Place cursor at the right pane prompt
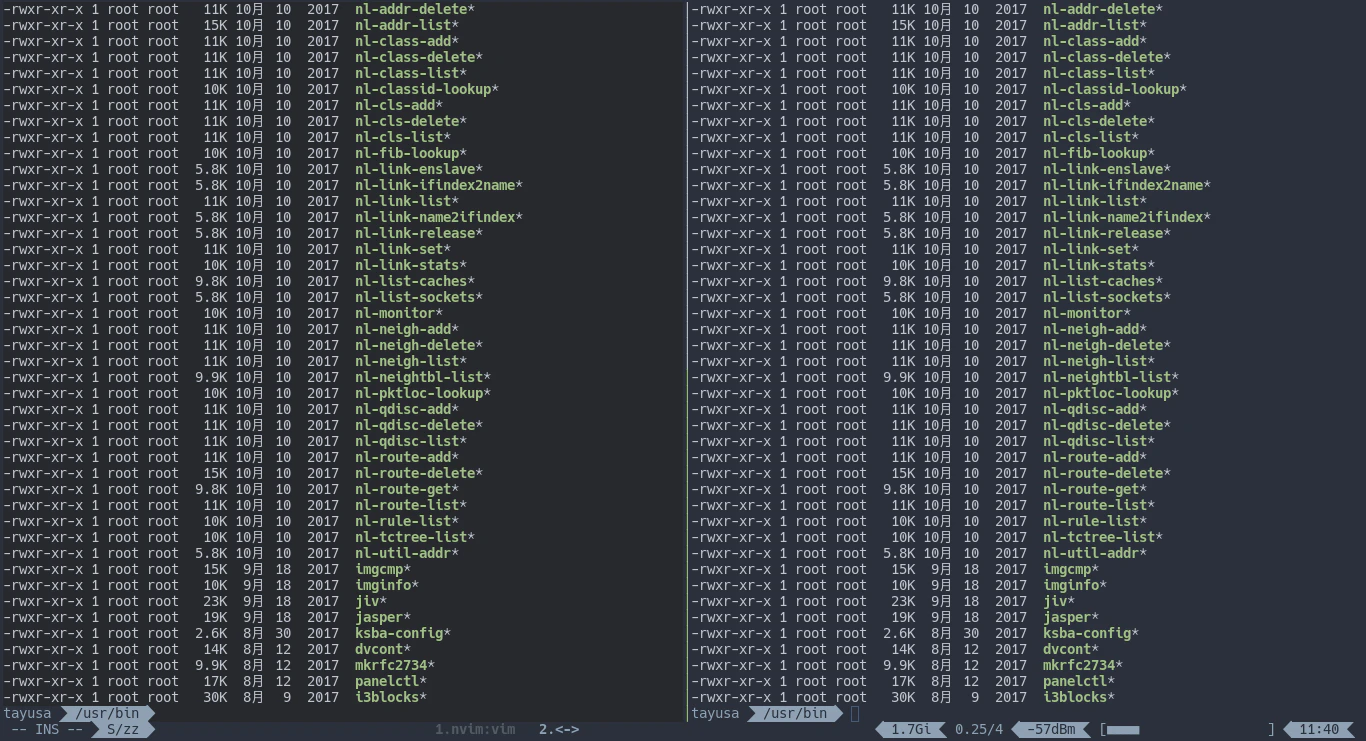The height and width of the screenshot is (741, 1366). tap(855, 713)
